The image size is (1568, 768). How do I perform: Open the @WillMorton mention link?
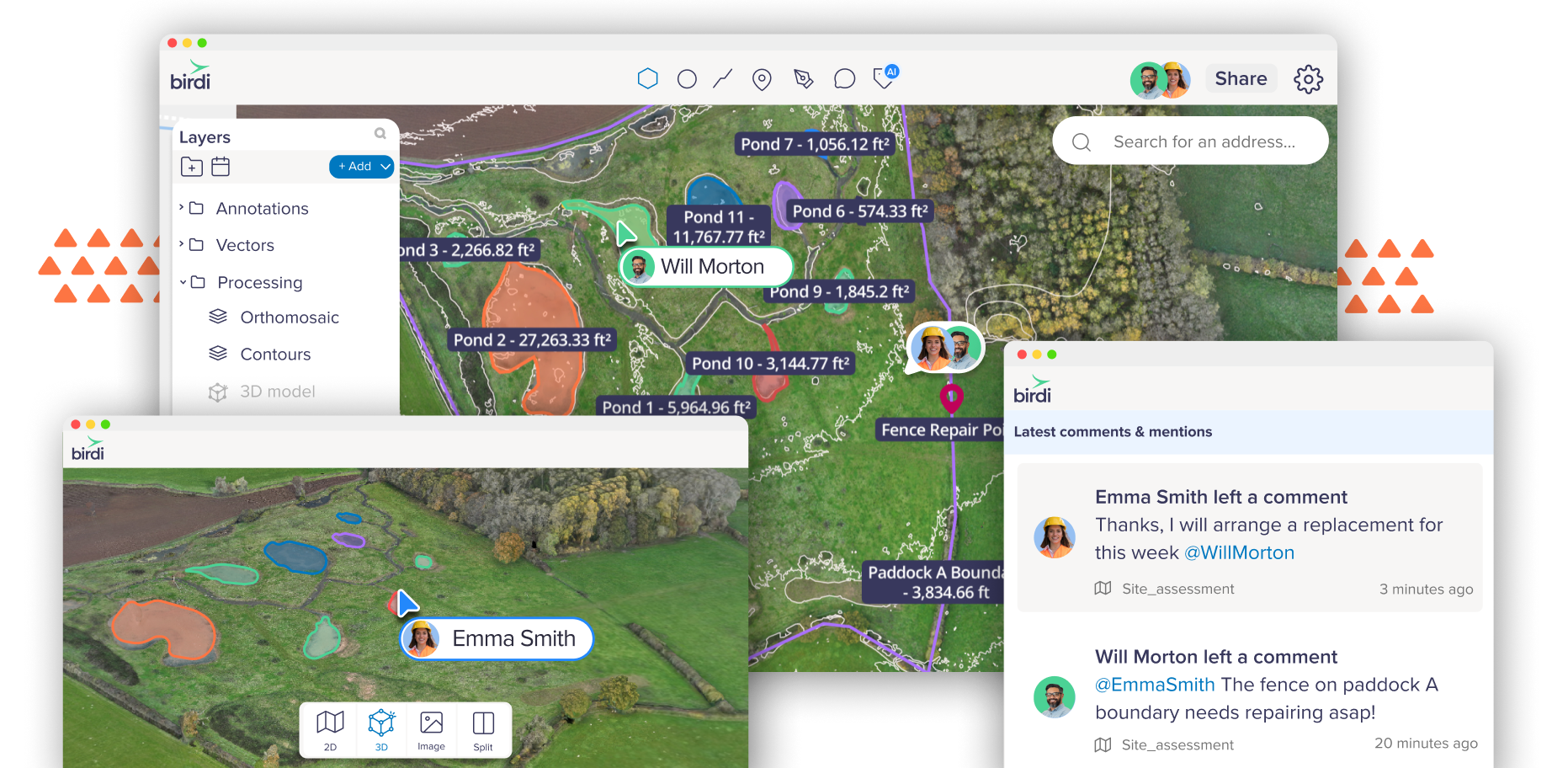click(x=1240, y=552)
